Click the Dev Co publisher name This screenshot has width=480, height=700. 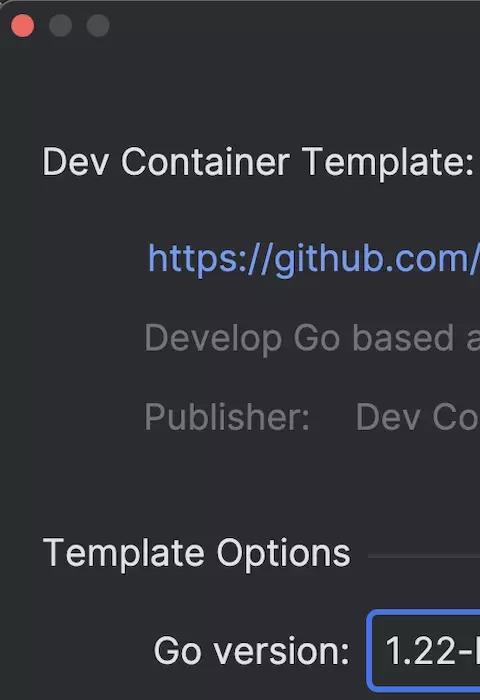point(417,417)
